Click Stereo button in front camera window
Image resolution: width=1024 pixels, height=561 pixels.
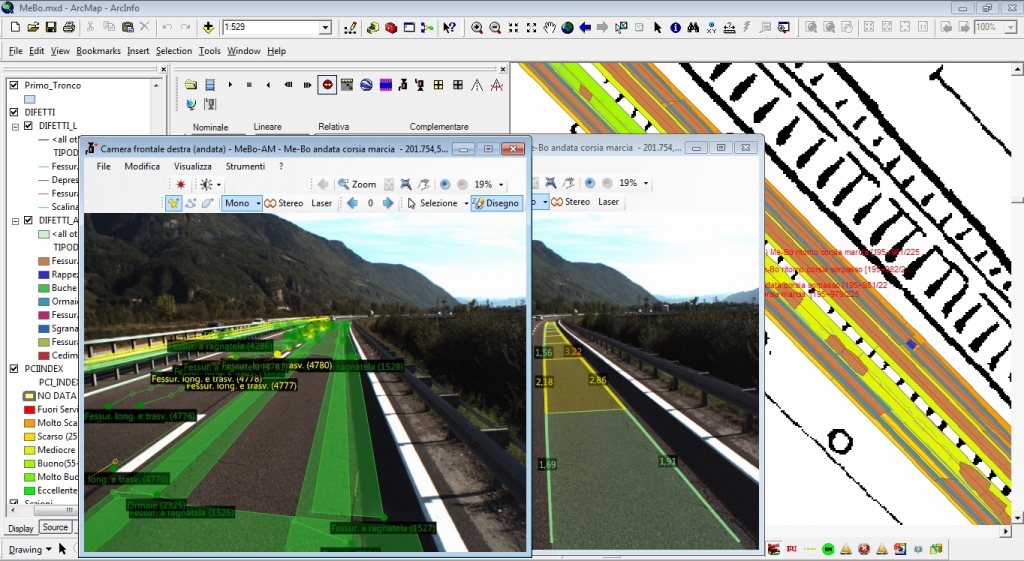click(x=284, y=203)
